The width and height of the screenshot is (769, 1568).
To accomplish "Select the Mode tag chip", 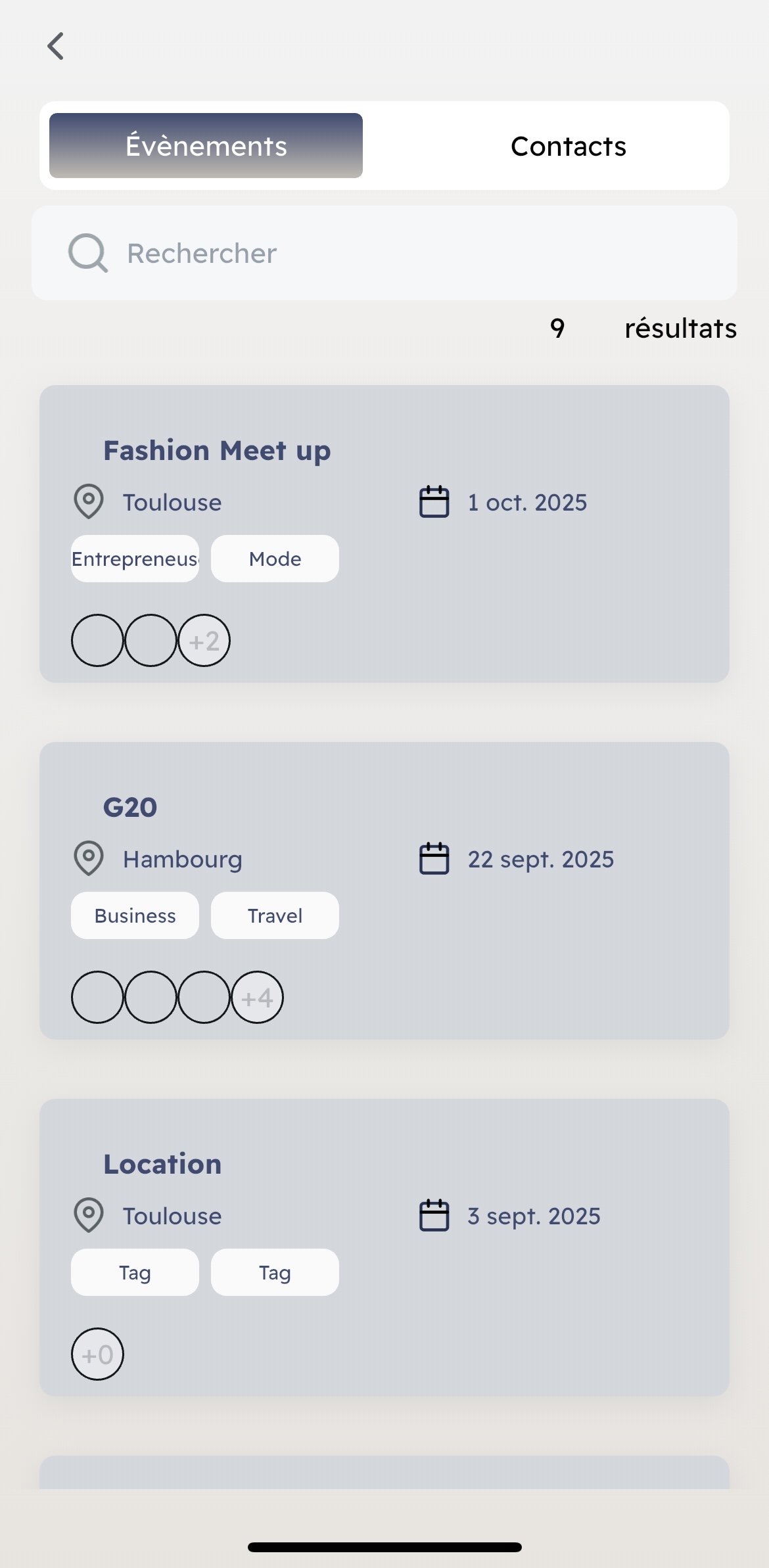I will pos(275,559).
